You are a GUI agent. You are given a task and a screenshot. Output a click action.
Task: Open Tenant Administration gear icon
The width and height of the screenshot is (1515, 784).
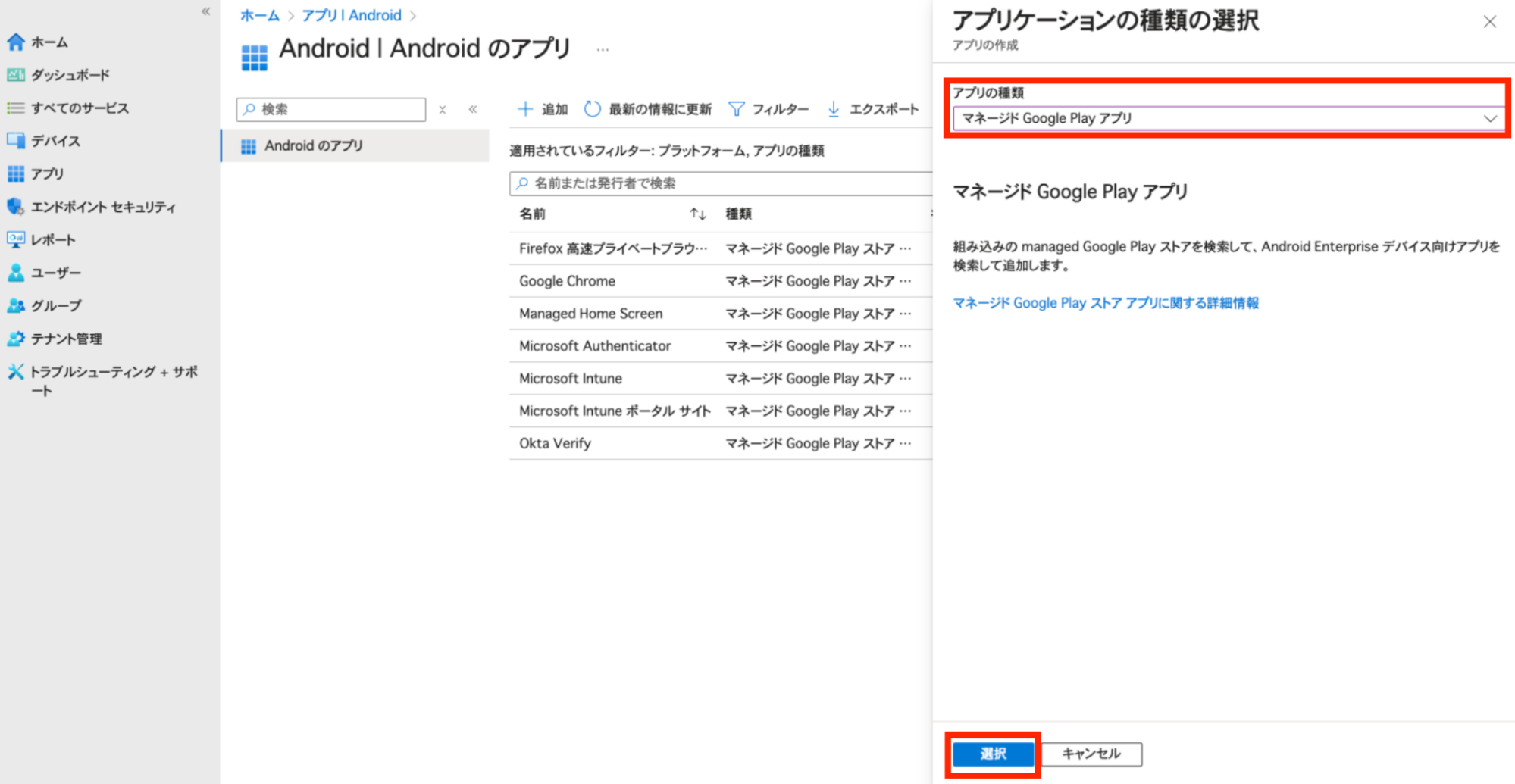coord(15,339)
